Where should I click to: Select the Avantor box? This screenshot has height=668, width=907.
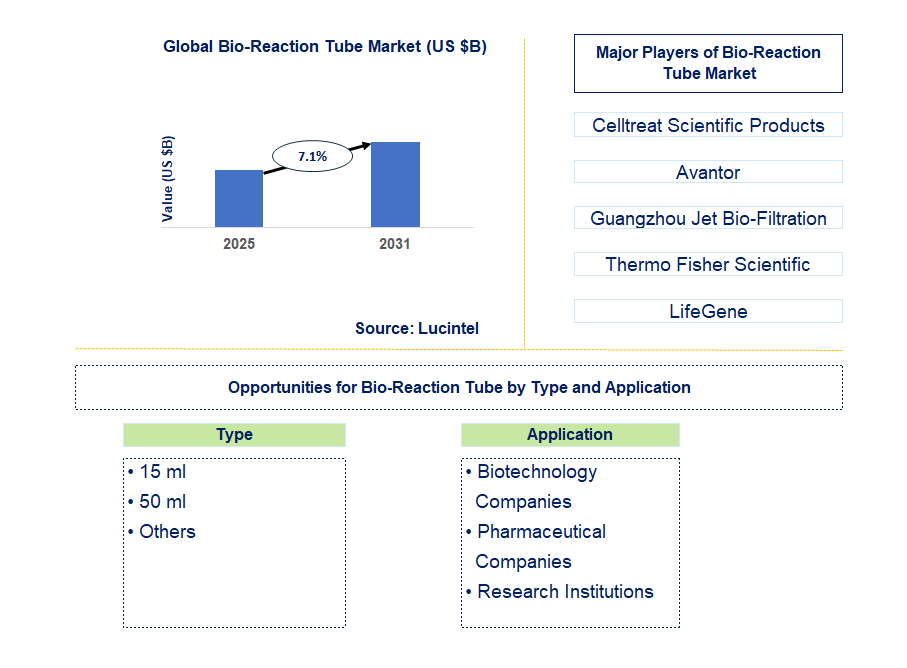[x=708, y=172]
